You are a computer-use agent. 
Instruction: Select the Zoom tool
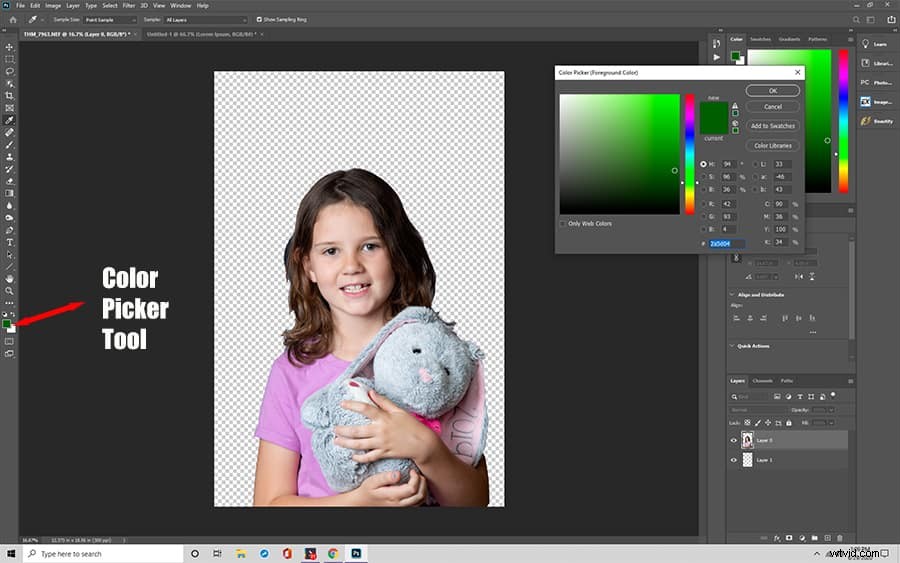click(x=9, y=290)
